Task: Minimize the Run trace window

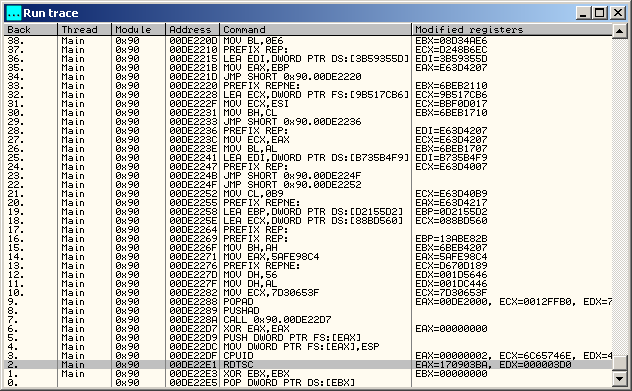Action: 582,13
